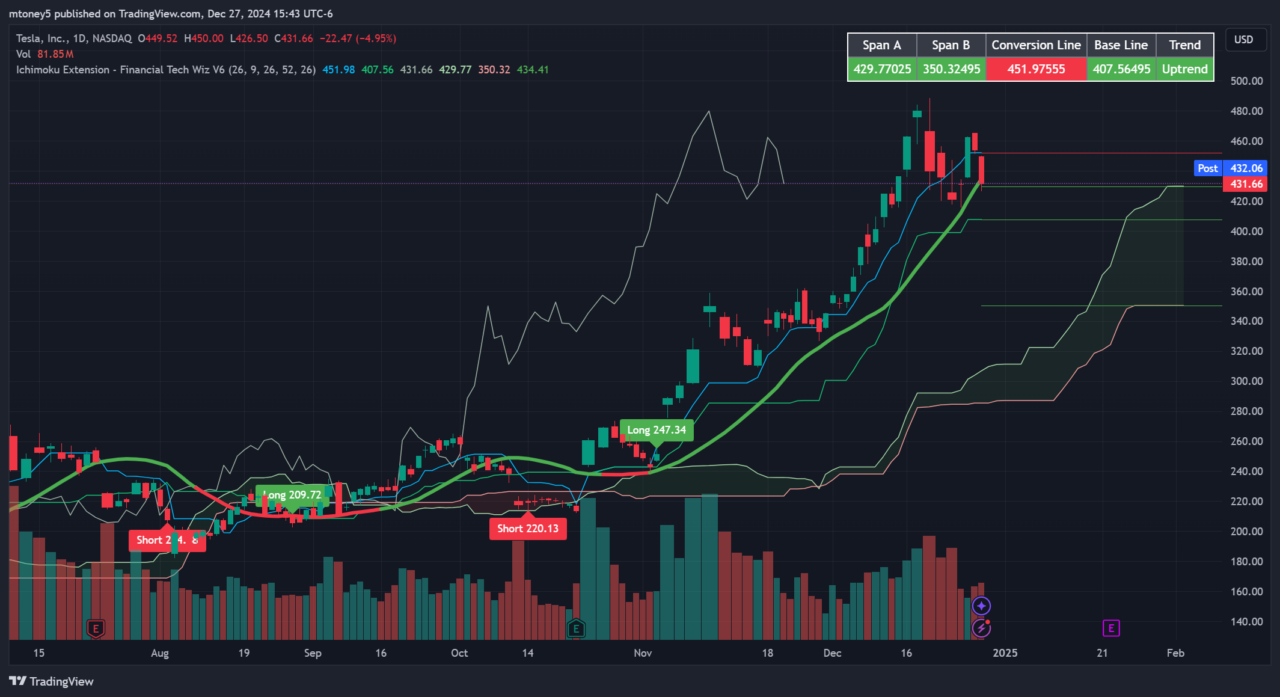This screenshot has width=1280, height=697.
Task: Click the 407.56495 Base Line value cell
Action: [1121, 69]
